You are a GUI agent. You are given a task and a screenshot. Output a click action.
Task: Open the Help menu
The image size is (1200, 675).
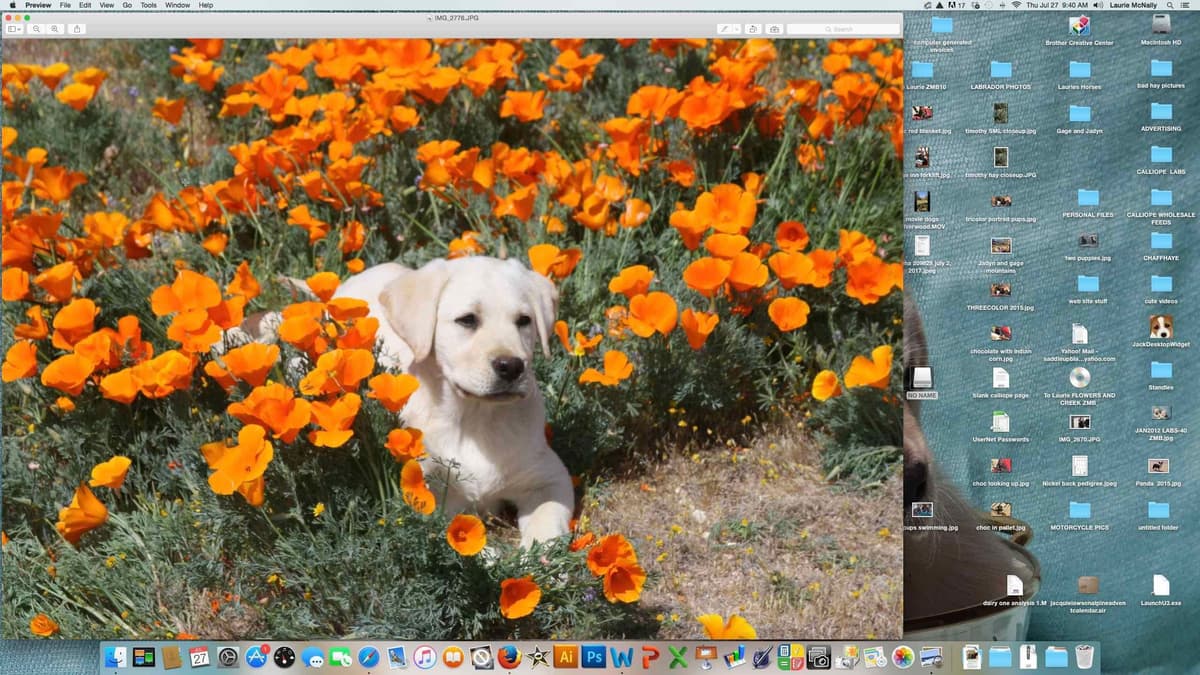click(206, 5)
